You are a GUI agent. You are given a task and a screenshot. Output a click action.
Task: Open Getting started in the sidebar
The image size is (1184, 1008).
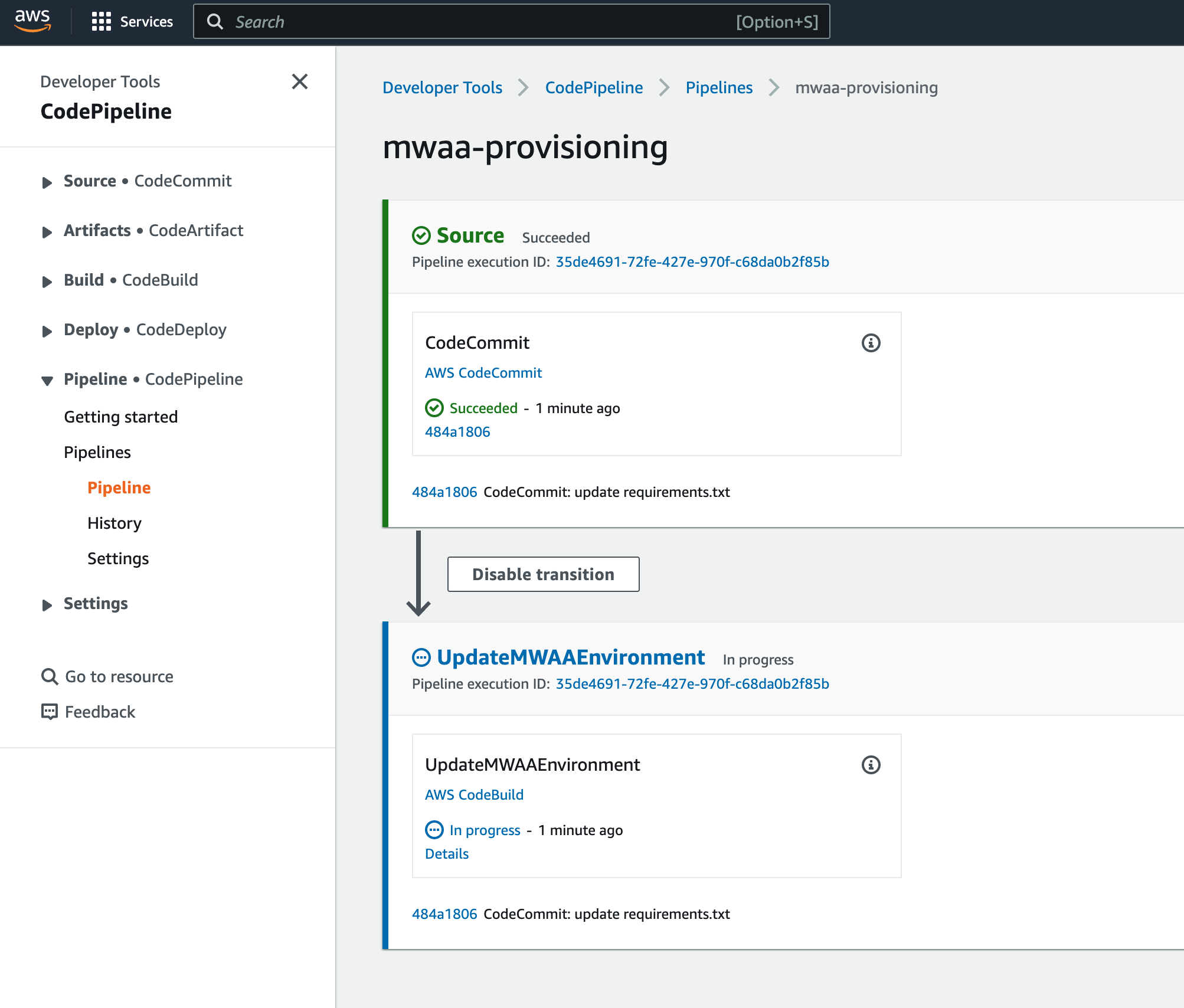tap(121, 417)
